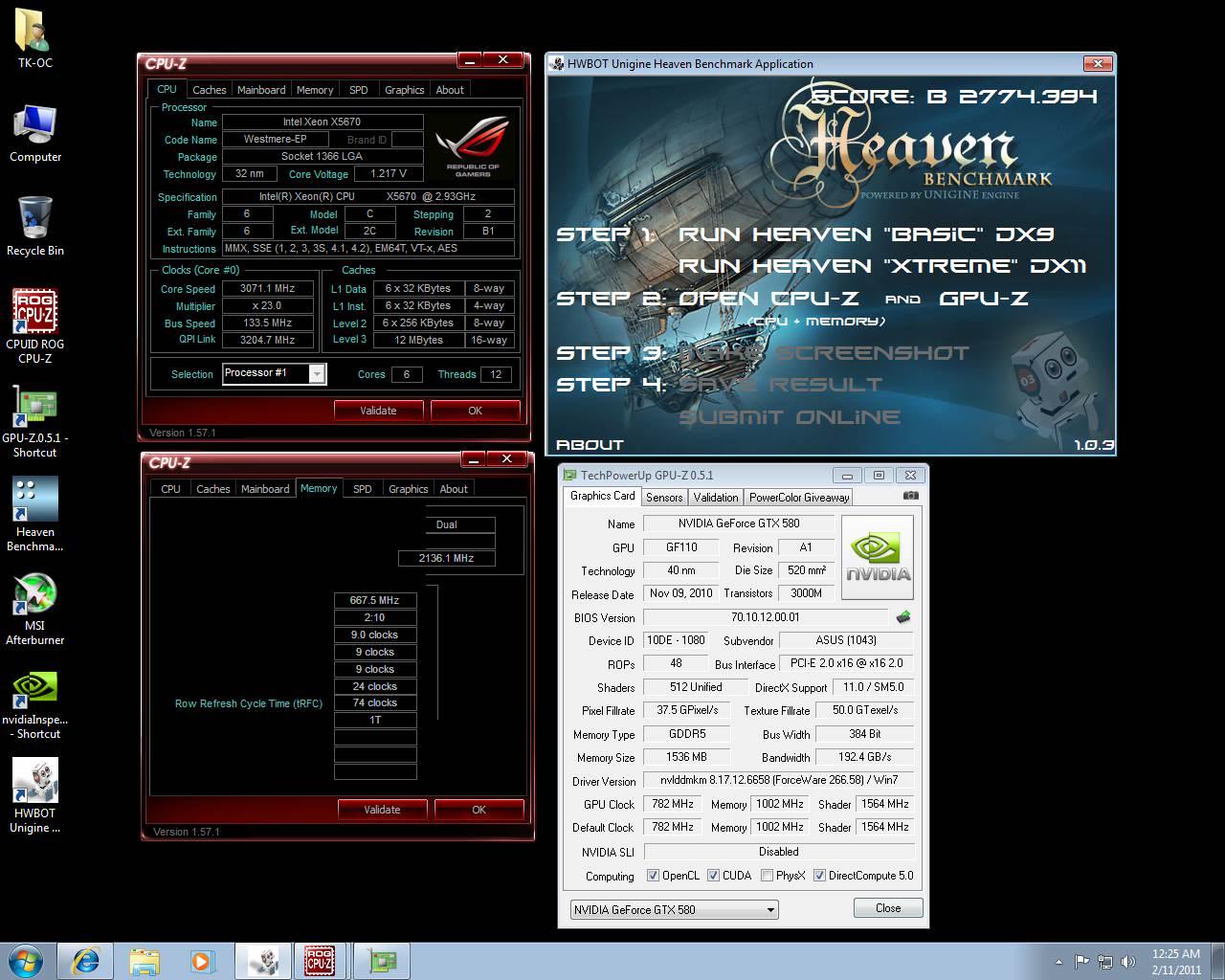Switch to ROG CPU-Z taskbar item
1225x980 pixels.
[x=322, y=961]
